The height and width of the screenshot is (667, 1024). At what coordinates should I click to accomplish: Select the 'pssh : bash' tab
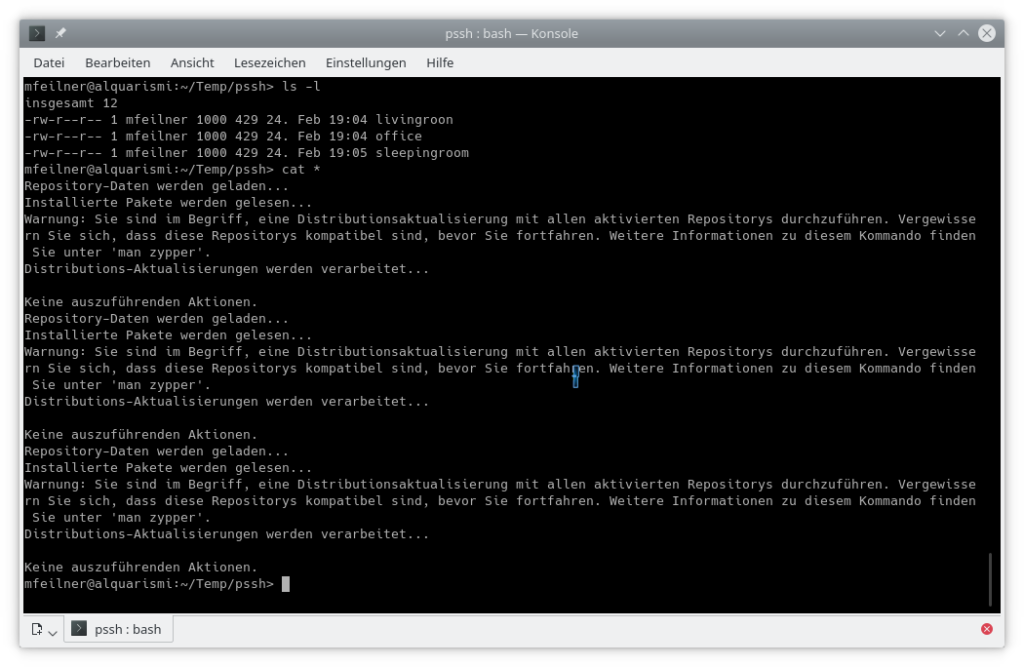click(118, 629)
